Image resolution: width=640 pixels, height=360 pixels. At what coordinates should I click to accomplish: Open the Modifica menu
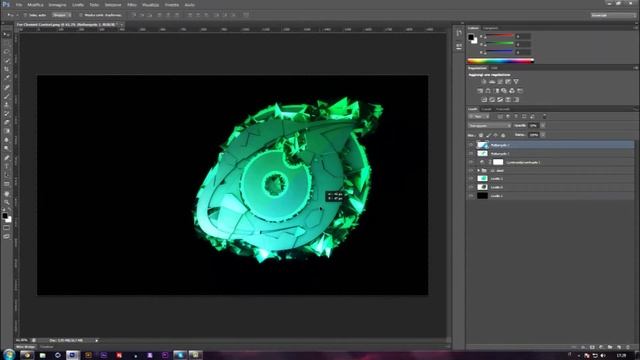coord(35,5)
